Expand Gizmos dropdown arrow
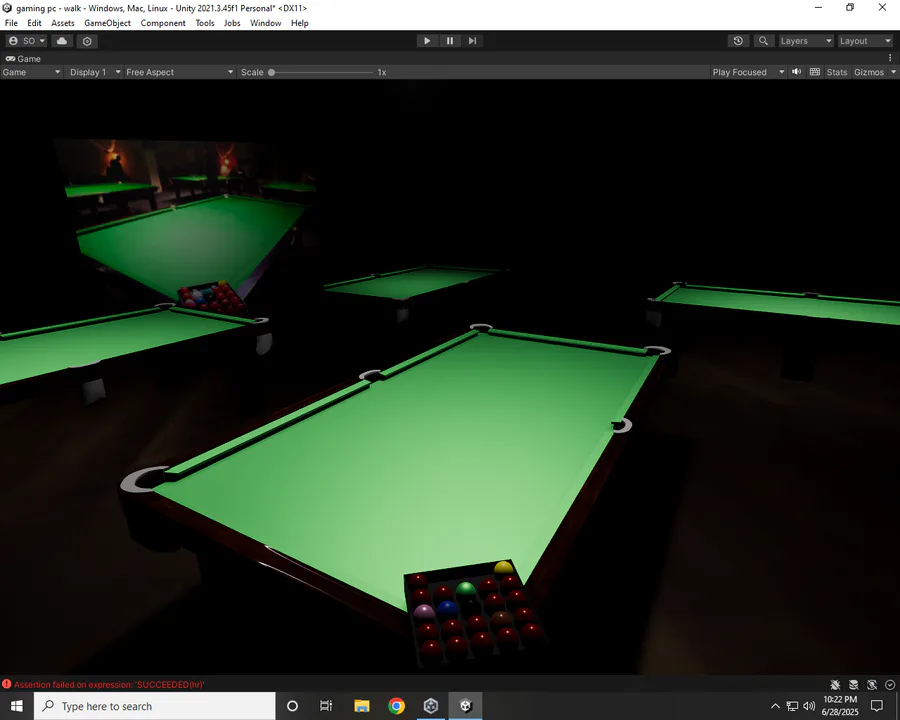Screen dimensions: 900x720 893,72
